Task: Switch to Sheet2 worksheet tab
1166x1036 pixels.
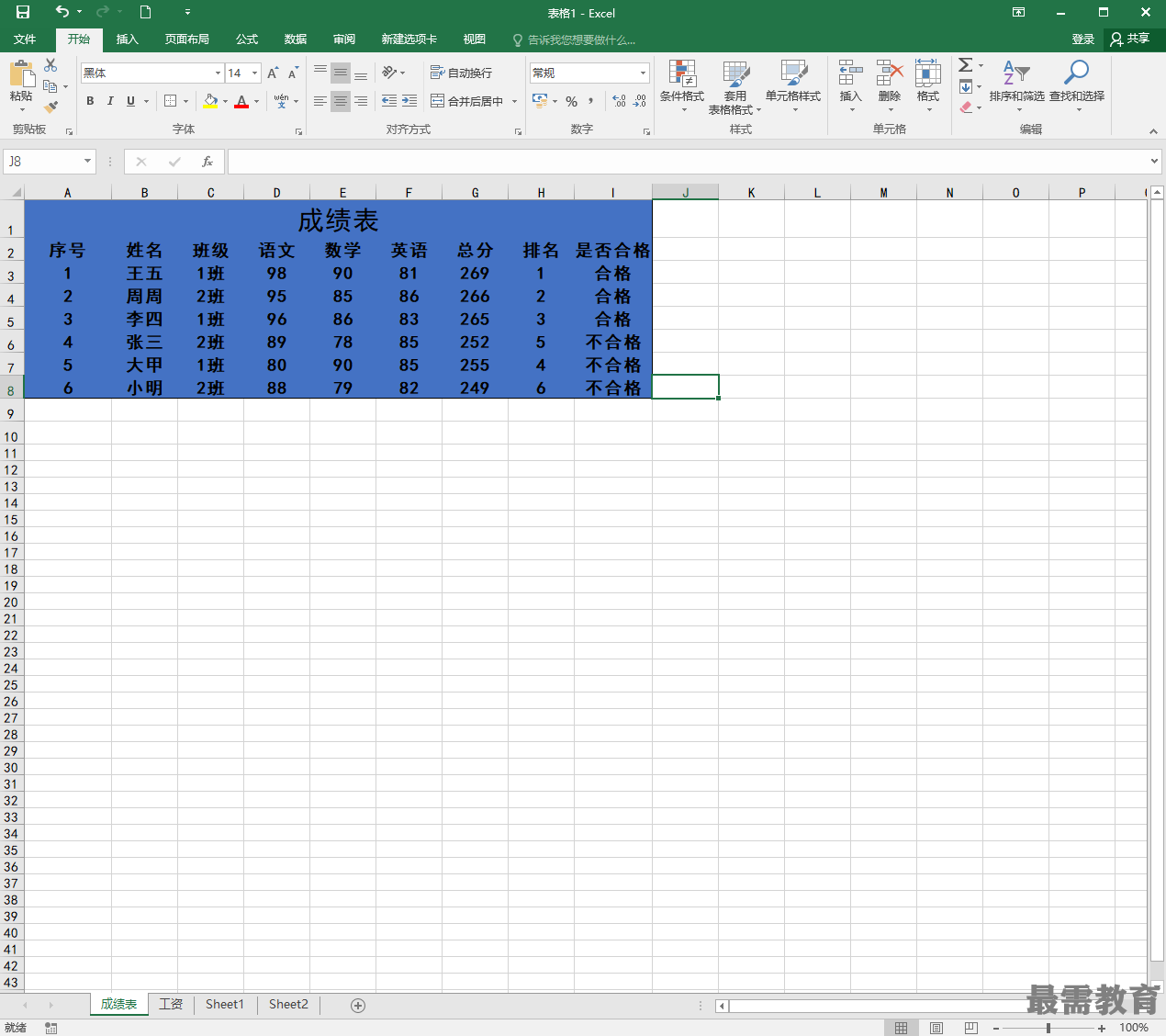Action: [x=288, y=1005]
